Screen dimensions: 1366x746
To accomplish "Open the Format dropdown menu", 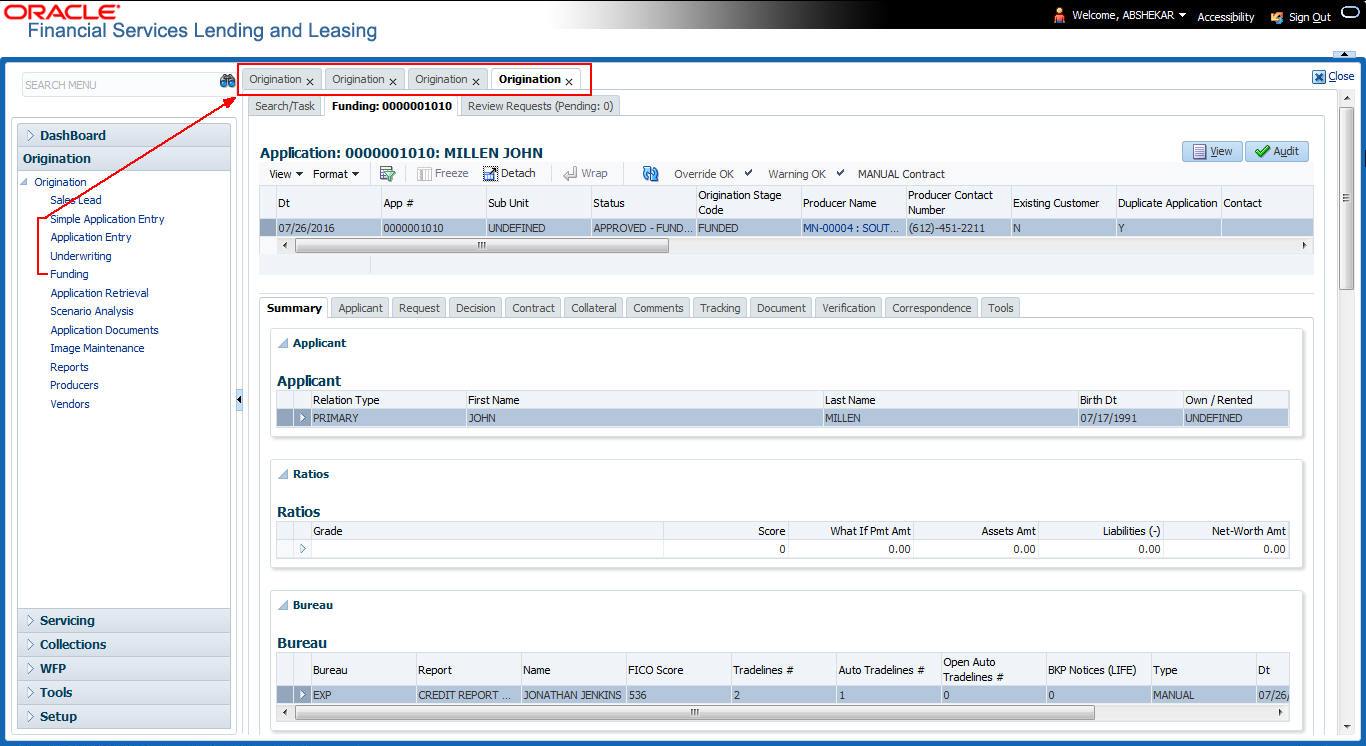I will pos(335,174).
